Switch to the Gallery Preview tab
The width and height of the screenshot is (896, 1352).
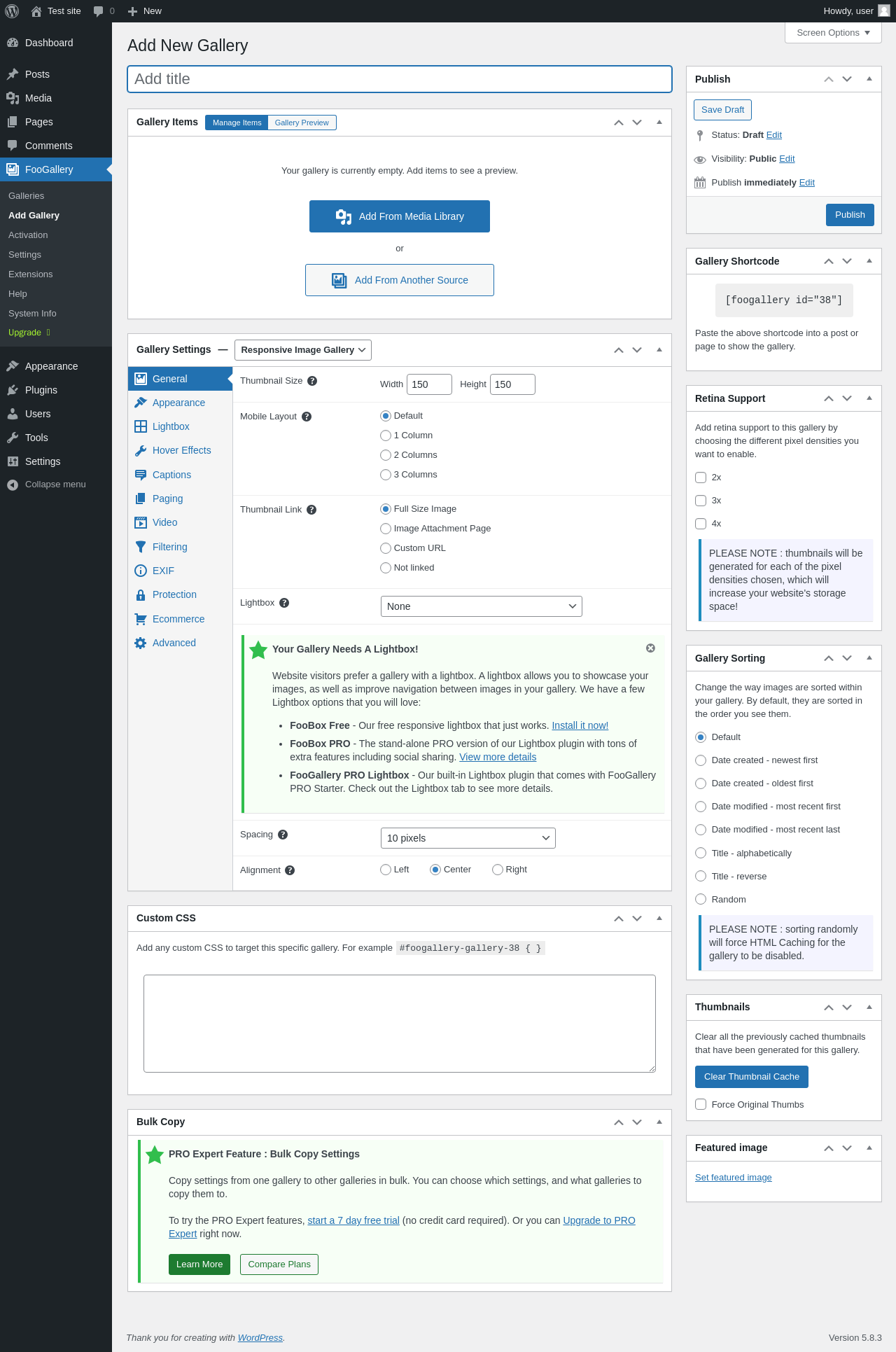point(302,123)
